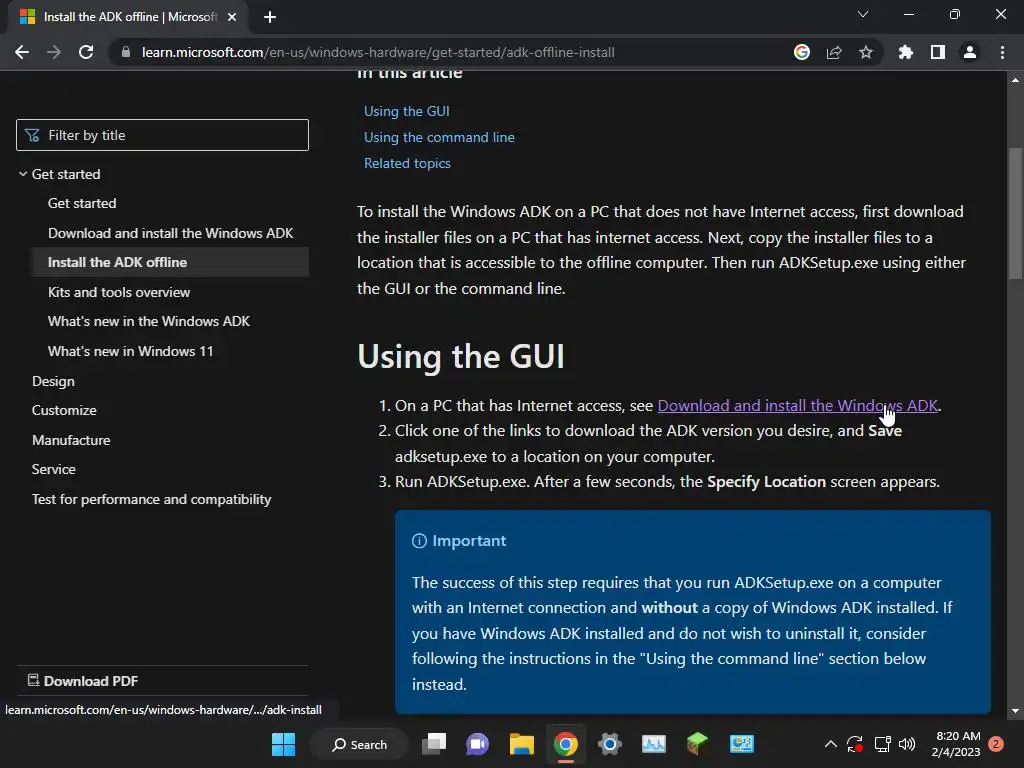Open File Explorer from the taskbar

tap(522, 744)
